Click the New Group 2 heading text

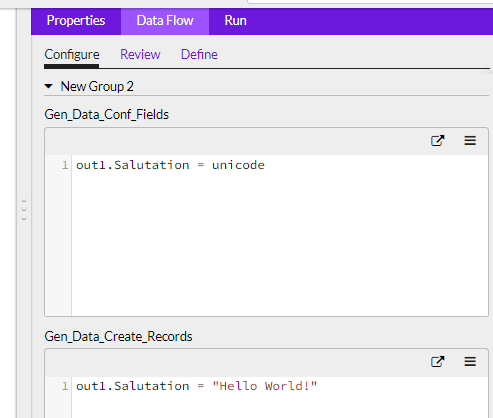(x=97, y=86)
